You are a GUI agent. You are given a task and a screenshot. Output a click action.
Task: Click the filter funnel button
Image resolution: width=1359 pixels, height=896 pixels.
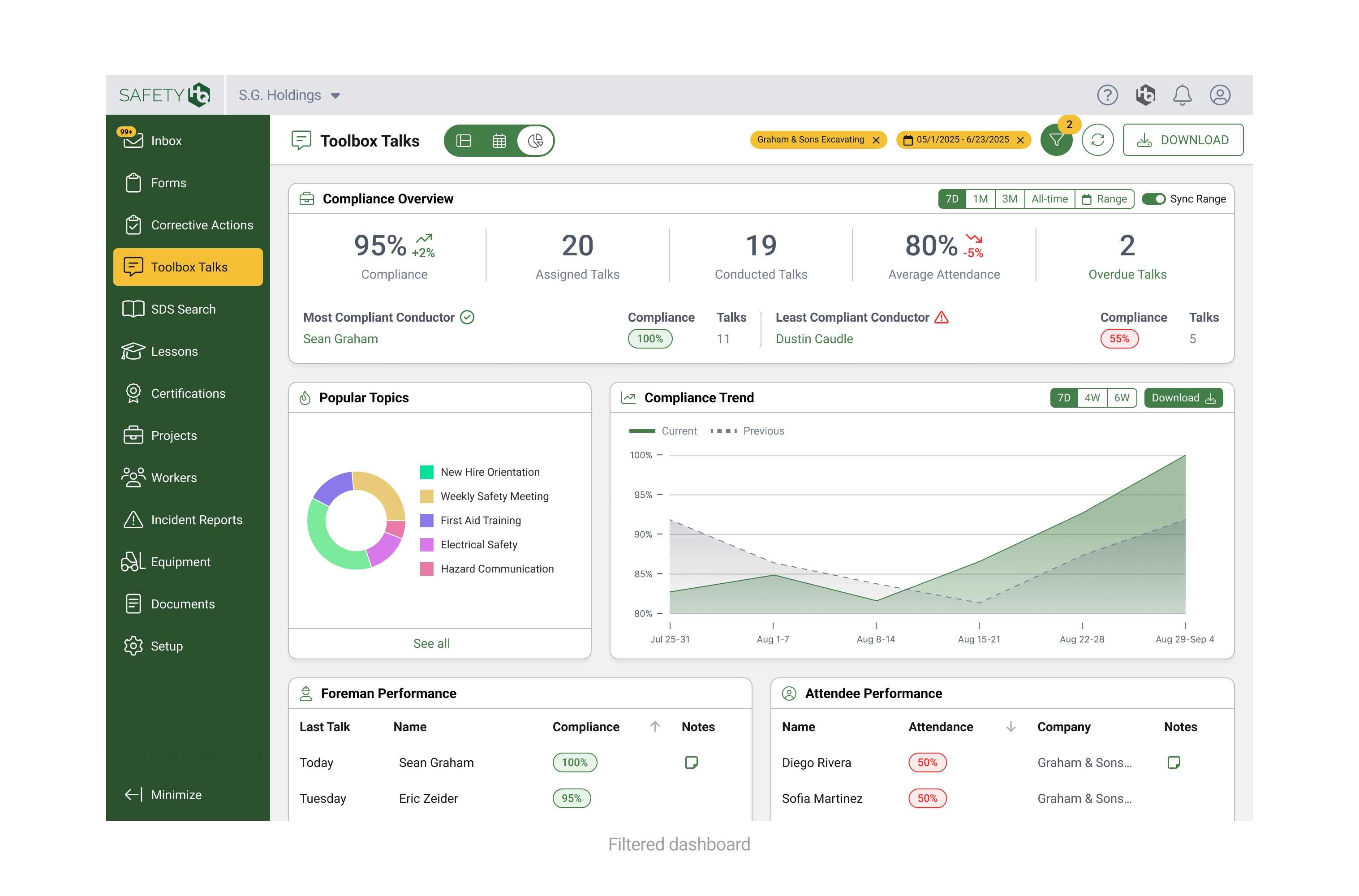(1056, 140)
